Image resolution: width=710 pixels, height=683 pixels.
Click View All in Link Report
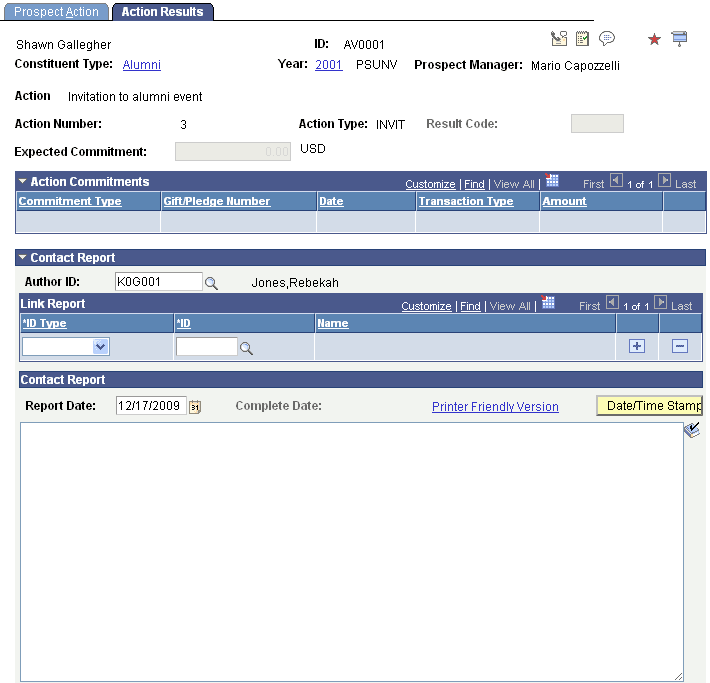(510, 306)
